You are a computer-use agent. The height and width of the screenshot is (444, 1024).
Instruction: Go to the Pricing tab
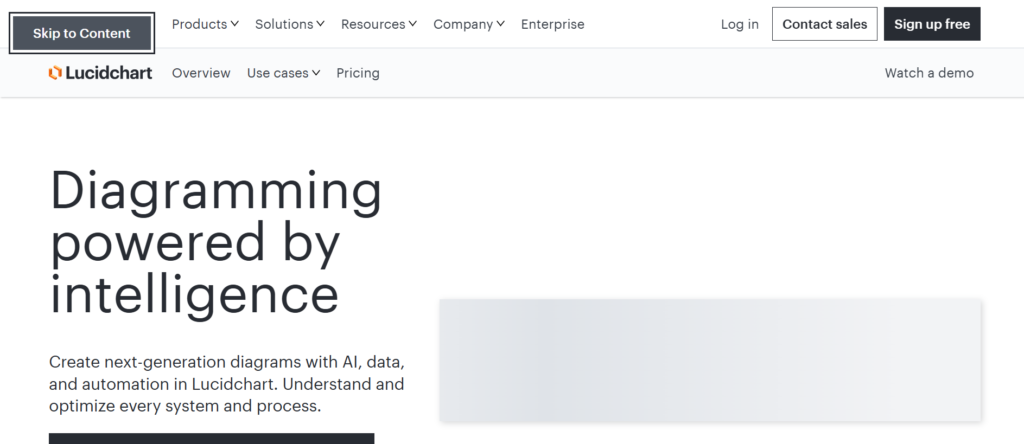coord(358,73)
